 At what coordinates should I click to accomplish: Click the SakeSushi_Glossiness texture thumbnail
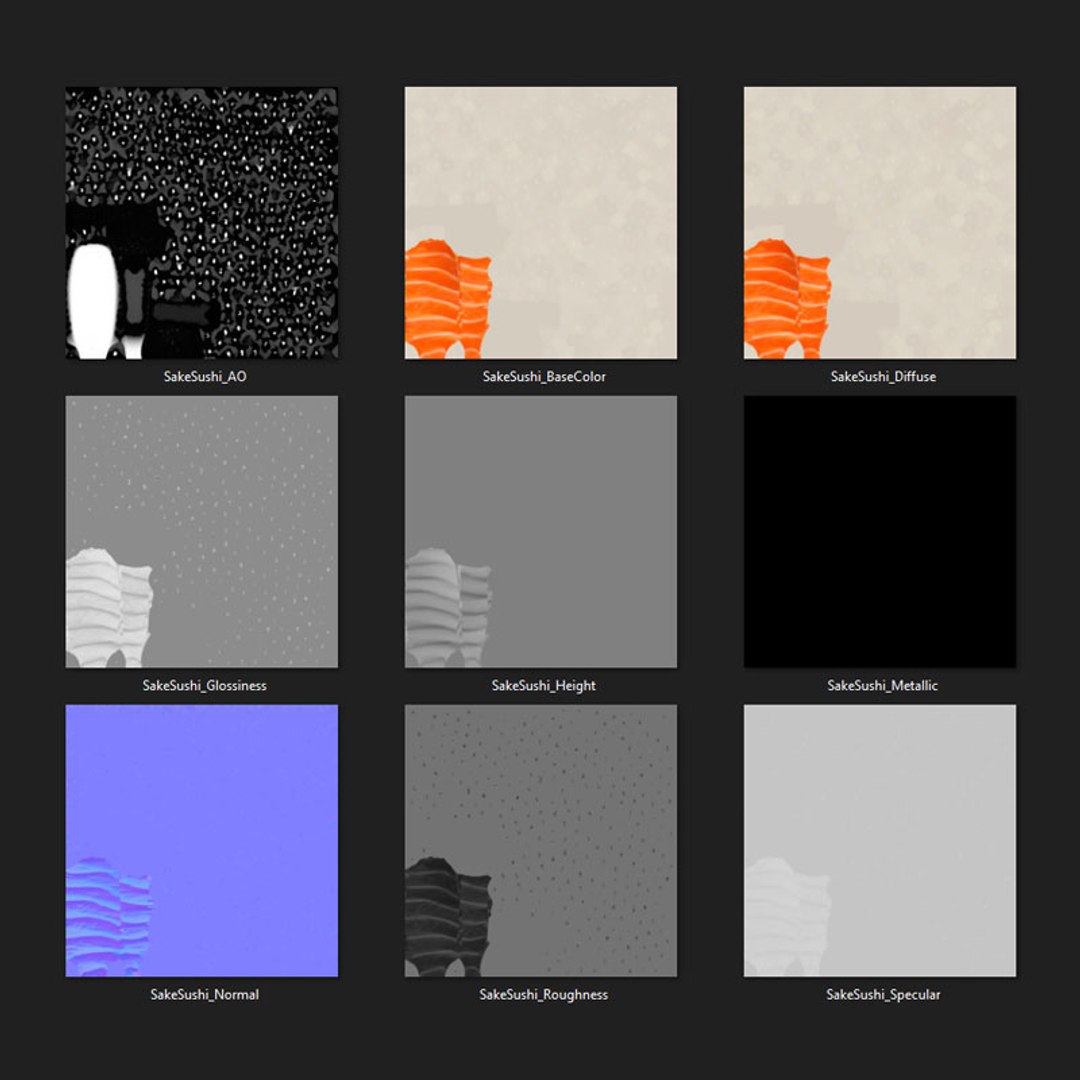202,532
